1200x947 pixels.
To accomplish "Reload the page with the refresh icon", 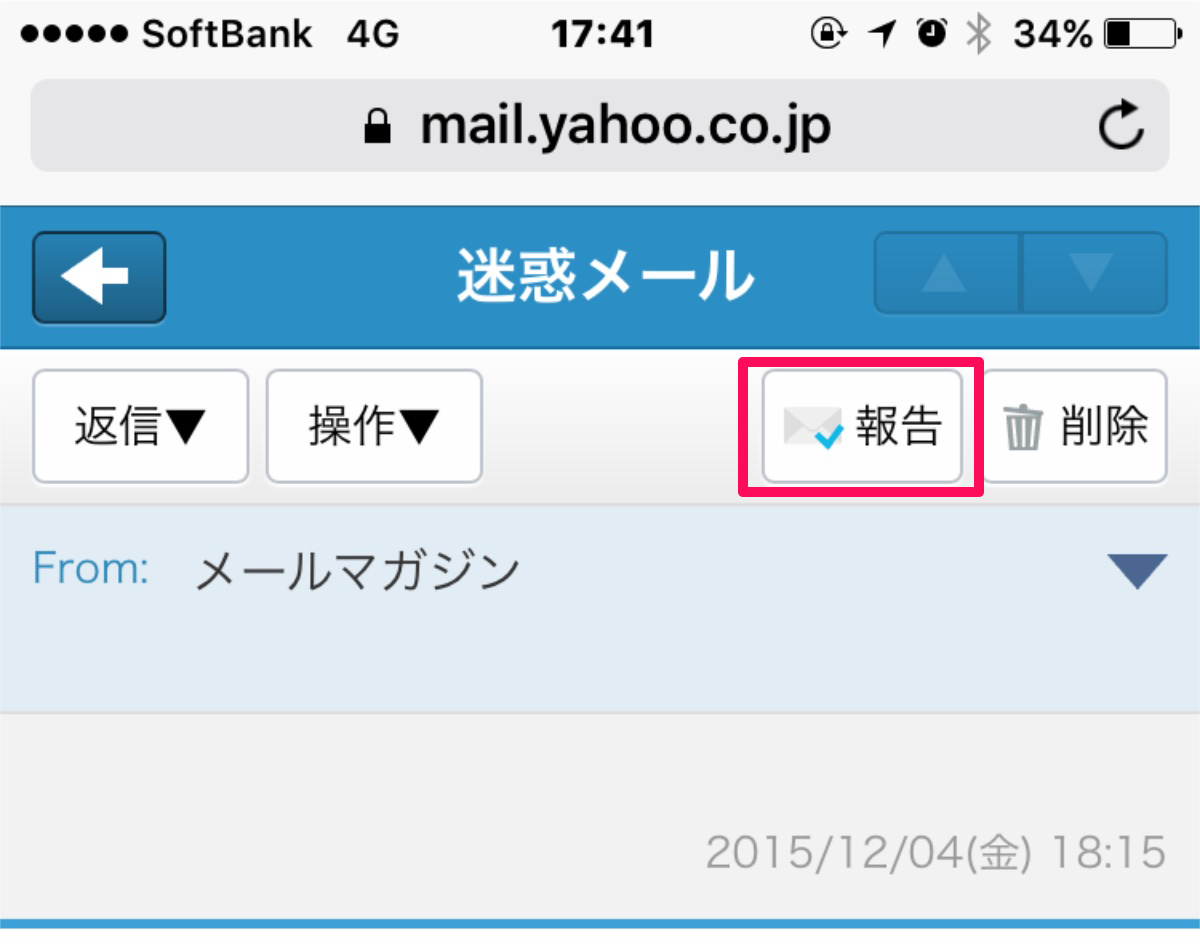I will tap(1121, 125).
